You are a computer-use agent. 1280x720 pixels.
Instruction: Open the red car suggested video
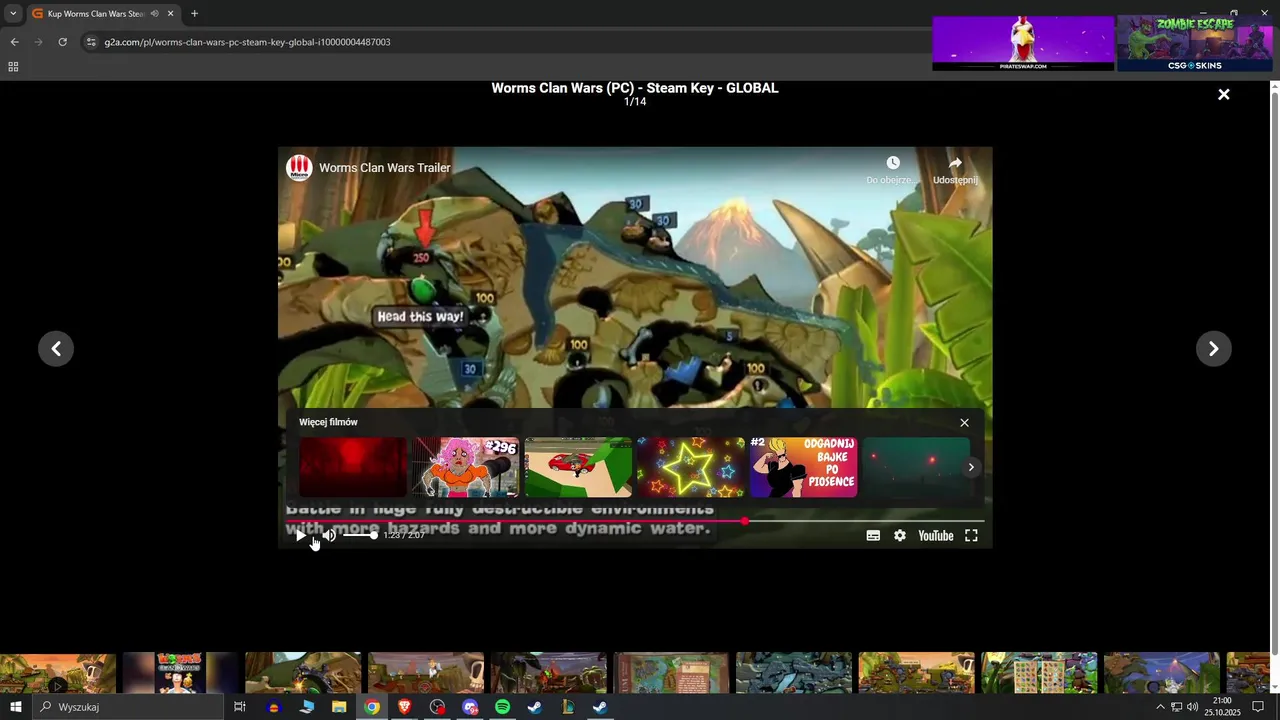click(578, 467)
